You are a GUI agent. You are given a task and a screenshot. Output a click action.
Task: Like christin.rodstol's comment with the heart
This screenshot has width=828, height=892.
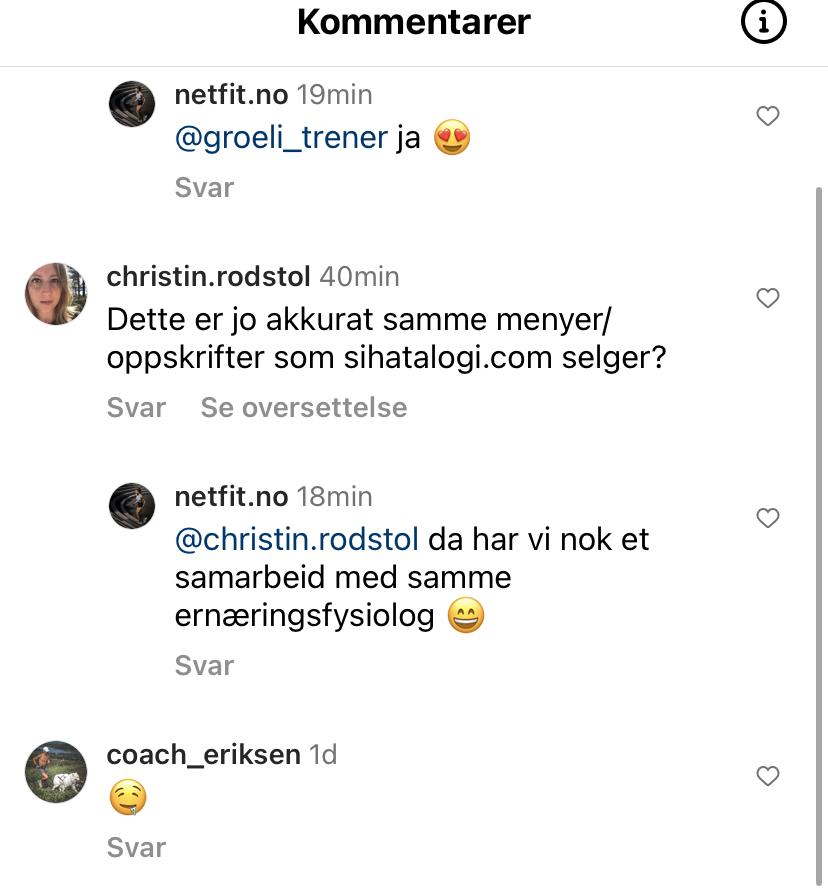point(768,298)
